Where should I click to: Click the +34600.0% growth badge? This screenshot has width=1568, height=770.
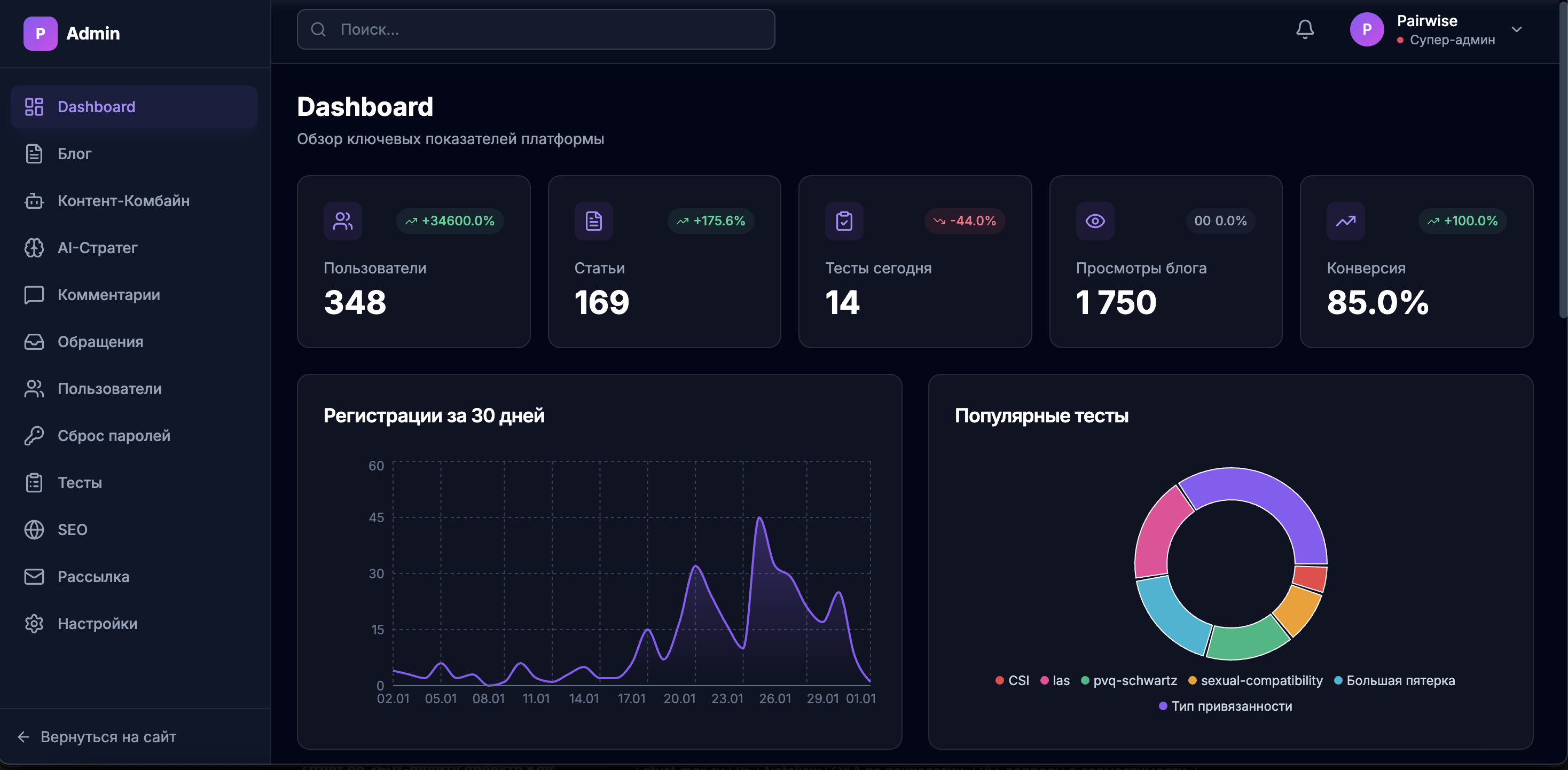(450, 221)
